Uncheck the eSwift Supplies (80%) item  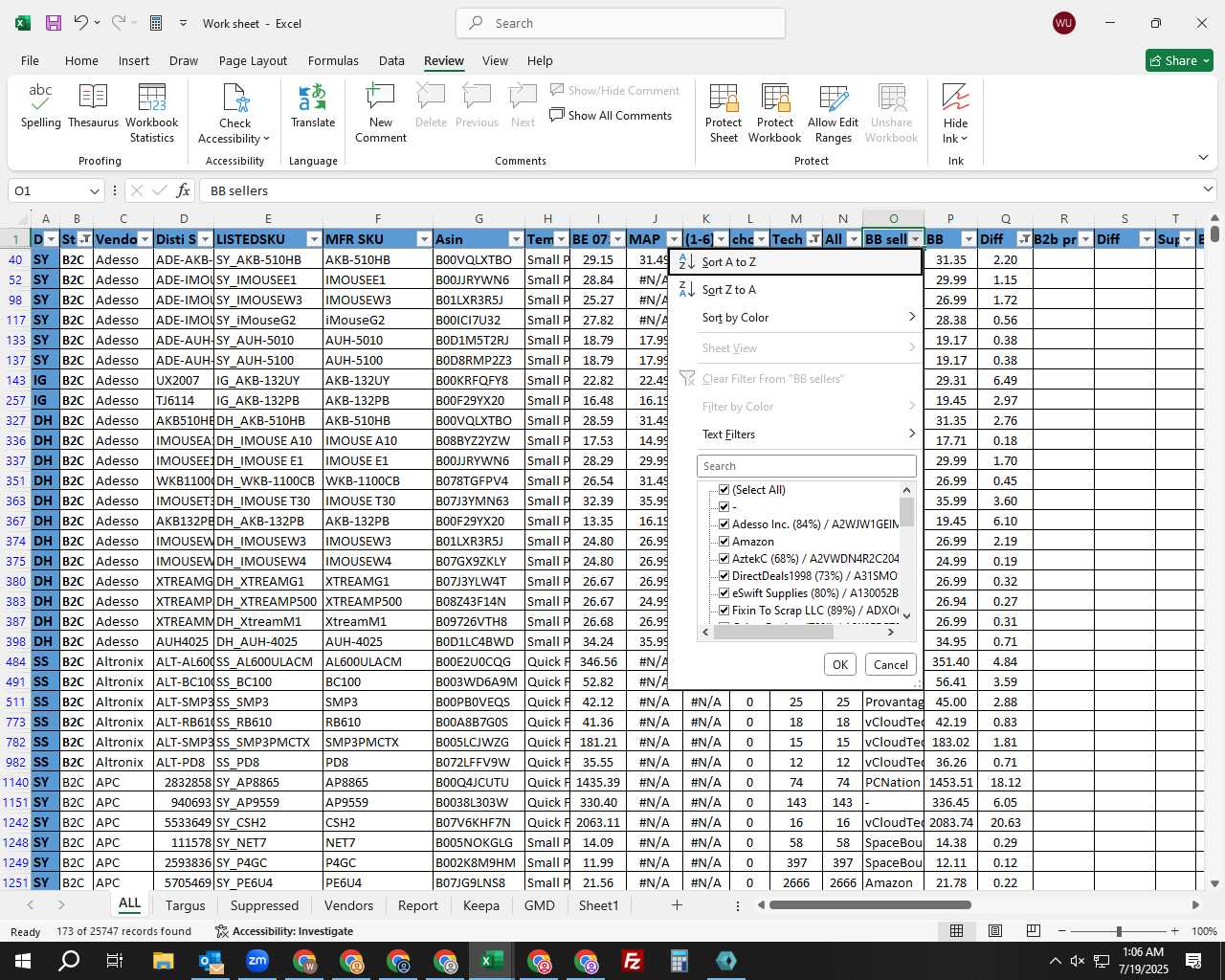(724, 593)
